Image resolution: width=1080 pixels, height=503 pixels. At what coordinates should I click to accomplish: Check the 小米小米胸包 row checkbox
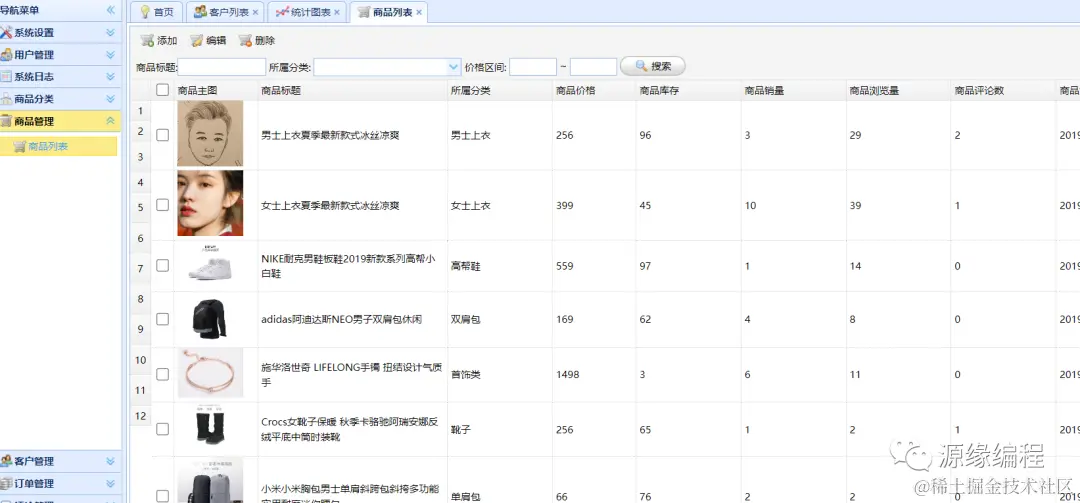(163, 495)
